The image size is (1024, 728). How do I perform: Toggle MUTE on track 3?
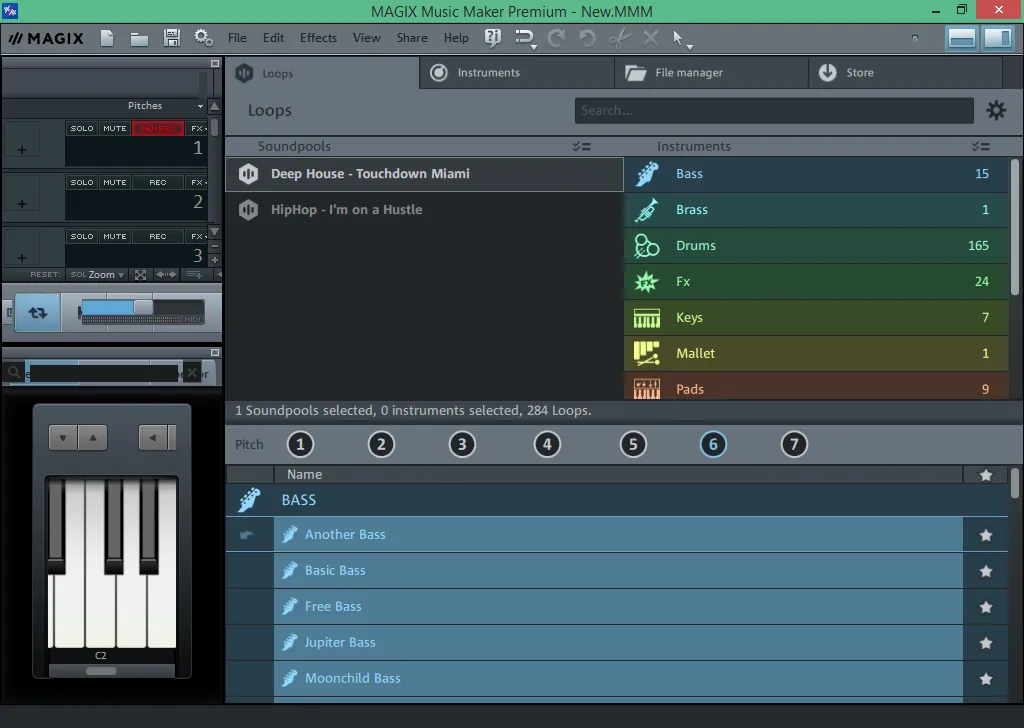coord(115,236)
